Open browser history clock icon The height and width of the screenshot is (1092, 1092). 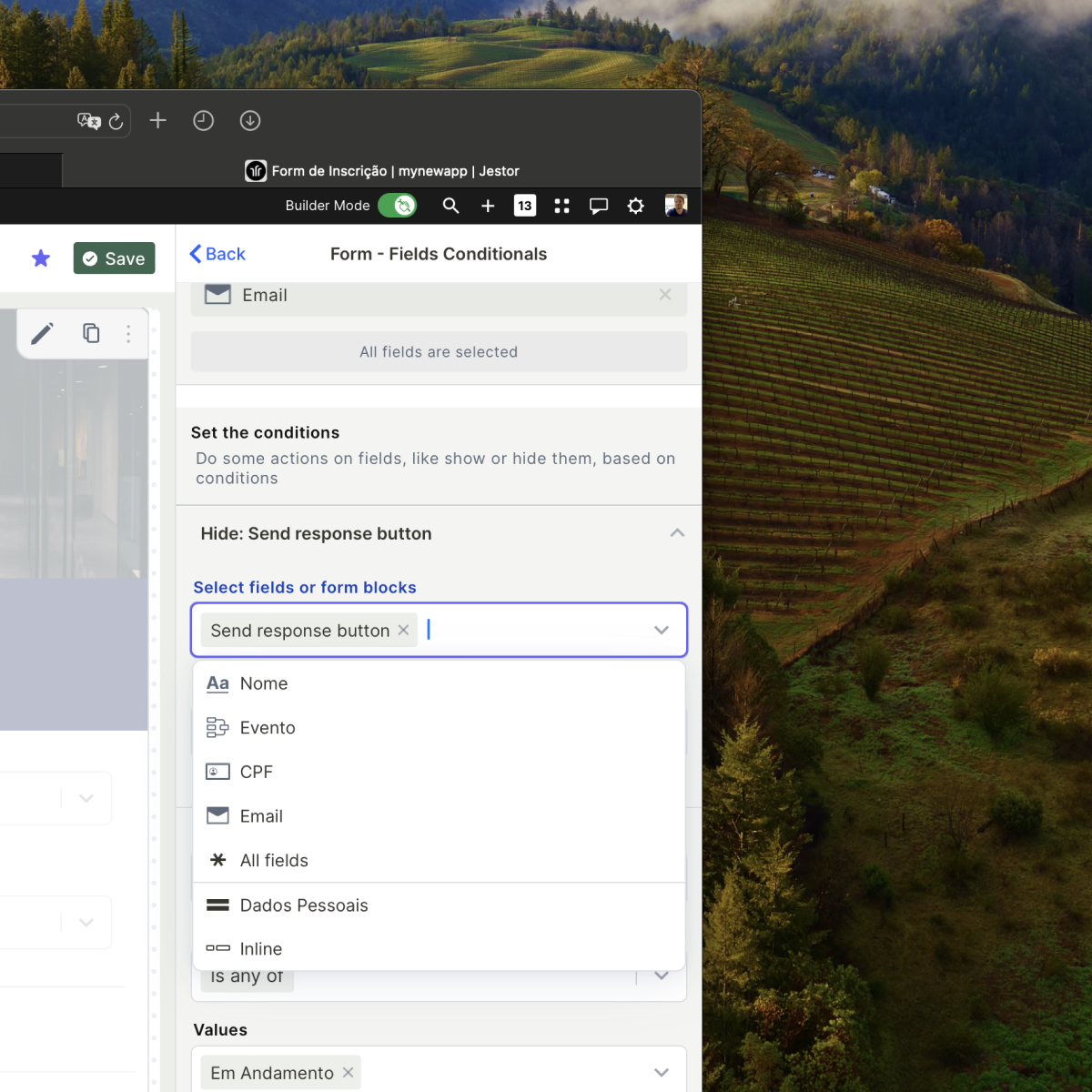[203, 120]
